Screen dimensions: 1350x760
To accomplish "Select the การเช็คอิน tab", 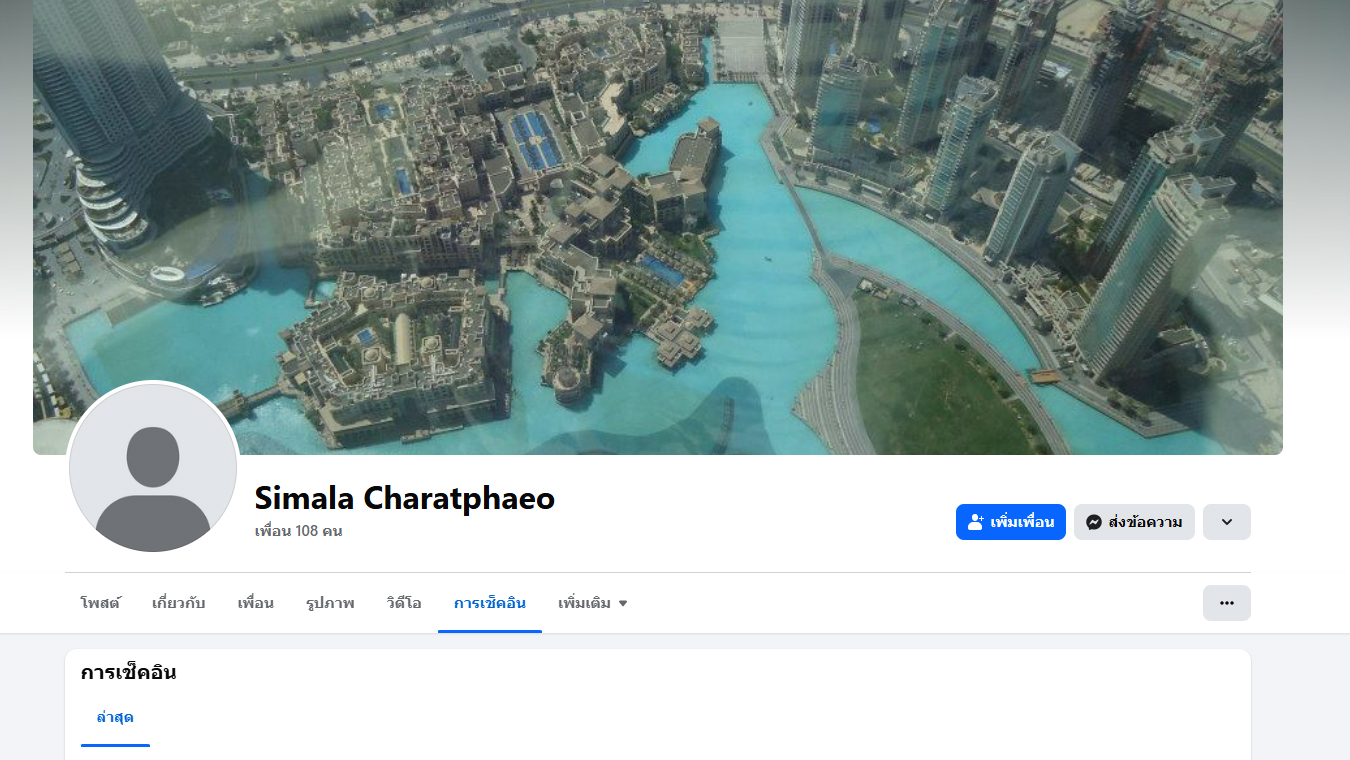I will click(x=490, y=603).
